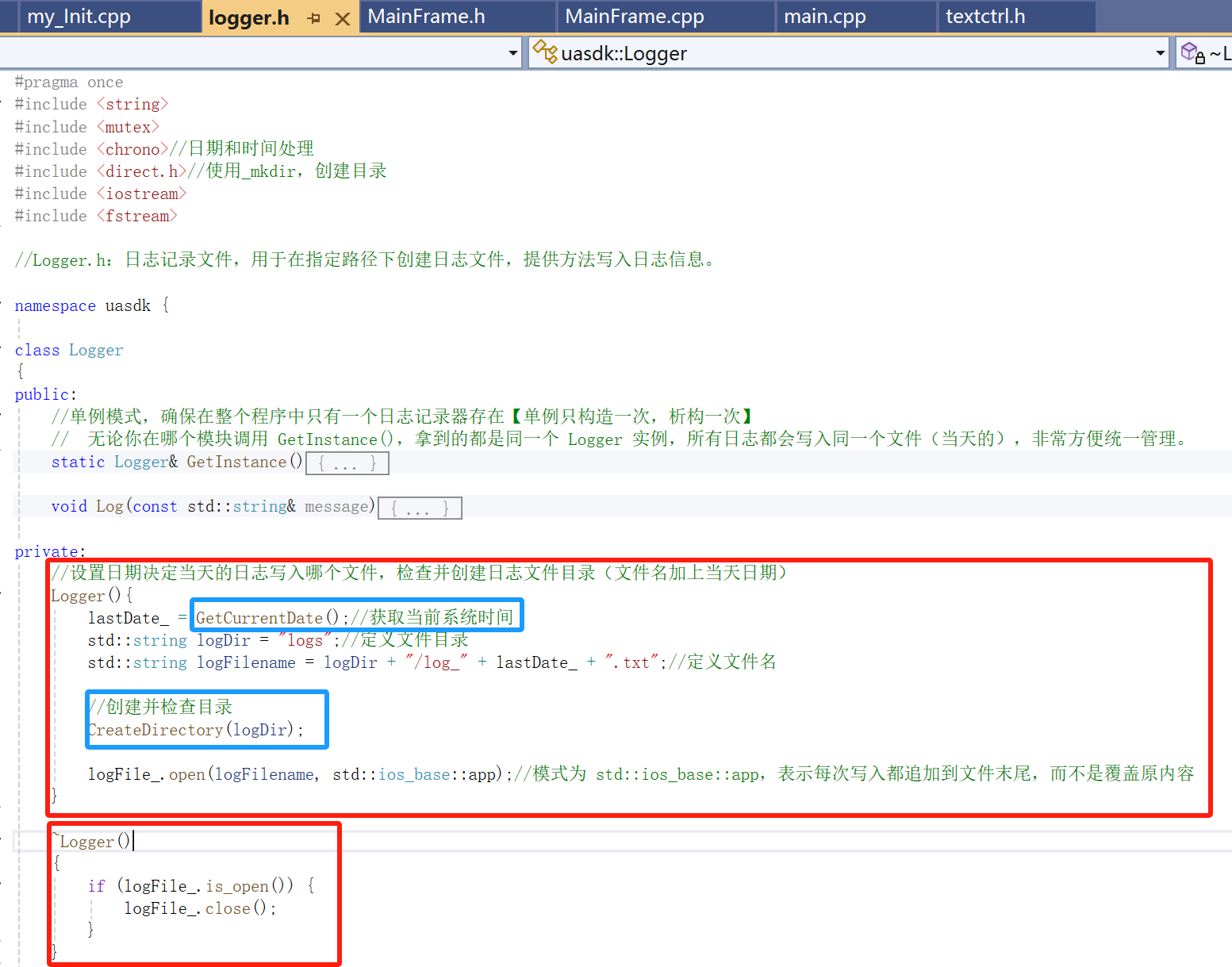Screen dimensions: 1232x967
Task: Toggle the pin icon on the logger.h tab
Action: pos(314,18)
